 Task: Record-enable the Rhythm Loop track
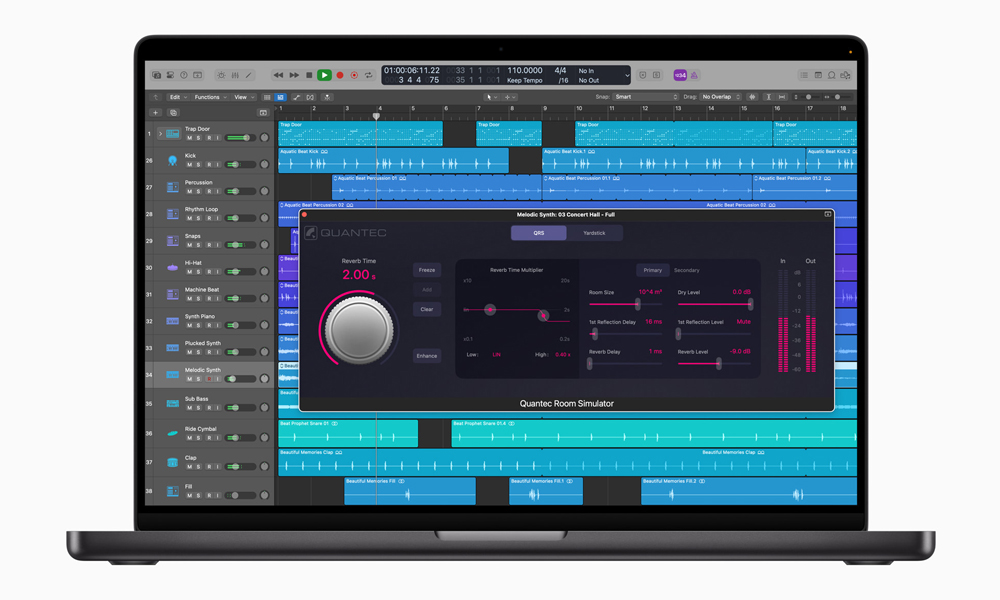point(208,218)
